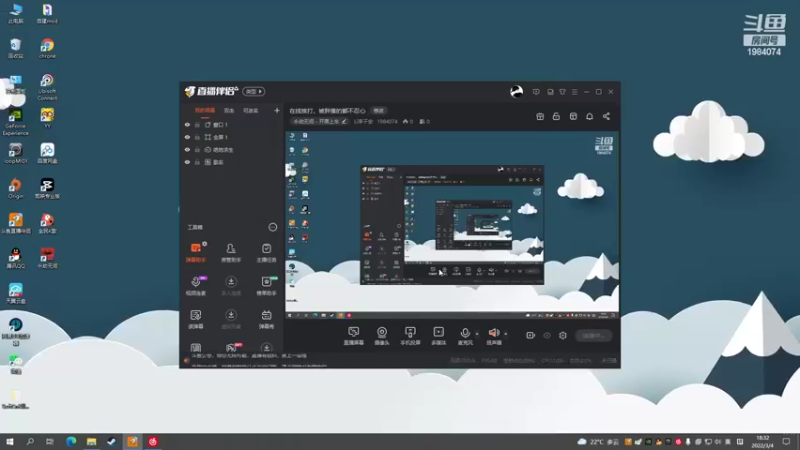Open the Windows Start menu
800x450 pixels.
pyautogui.click(x=10, y=442)
